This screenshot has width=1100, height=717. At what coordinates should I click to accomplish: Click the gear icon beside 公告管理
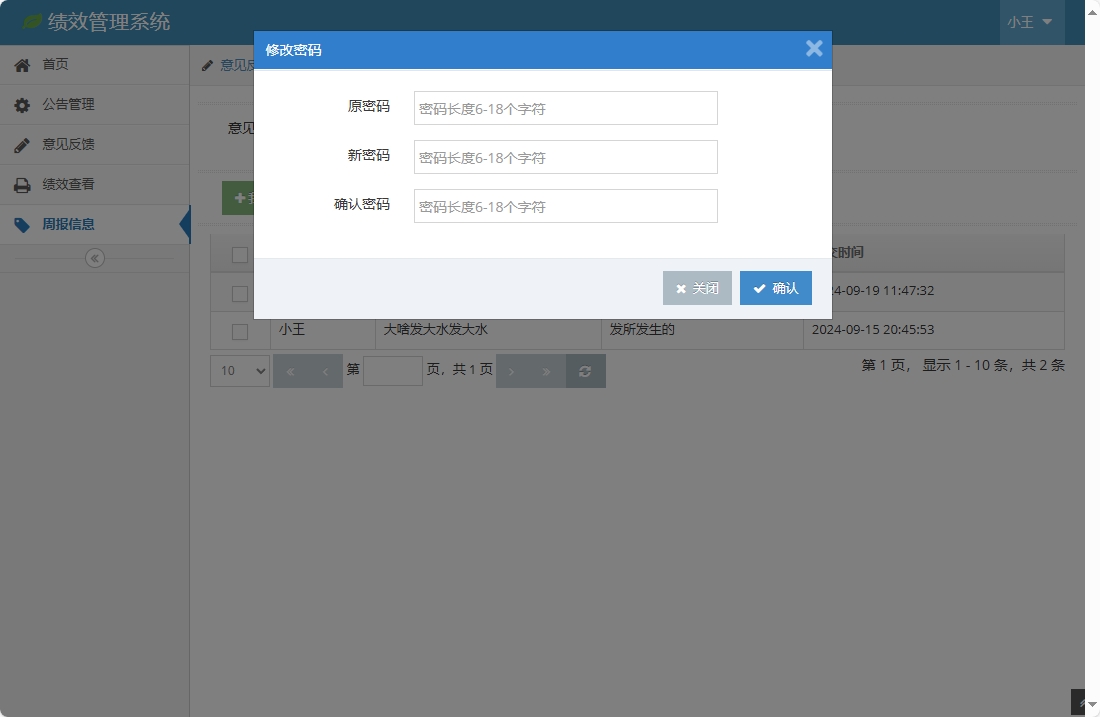22,104
